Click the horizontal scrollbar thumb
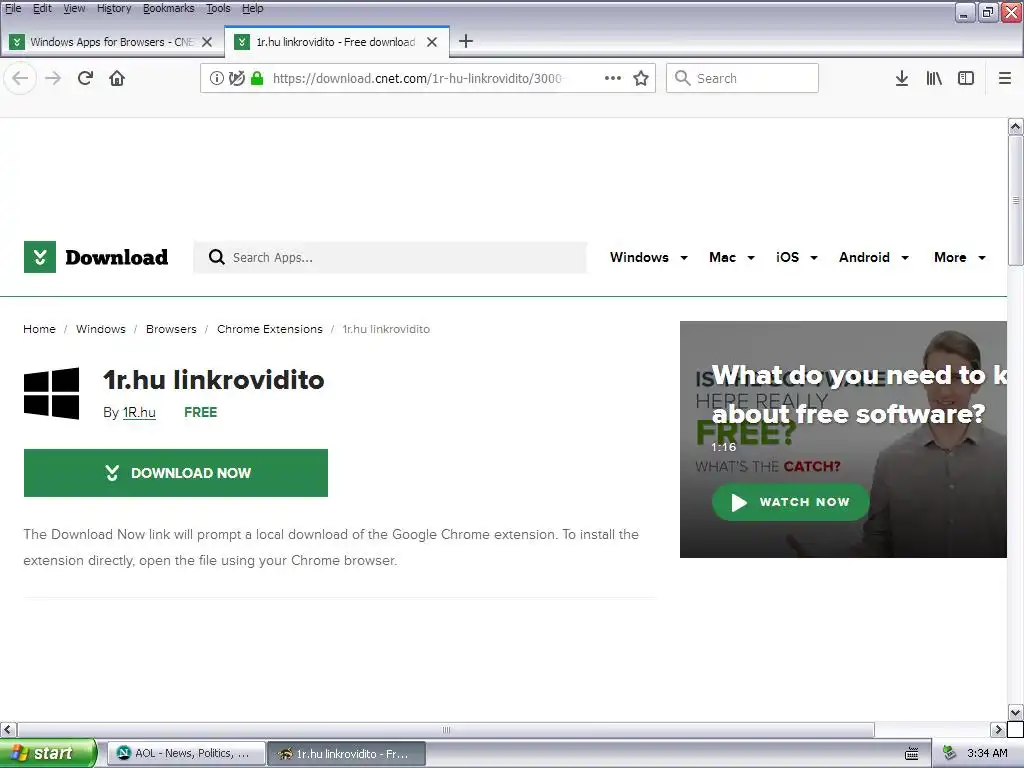 pyautogui.click(x=445, y=729)
